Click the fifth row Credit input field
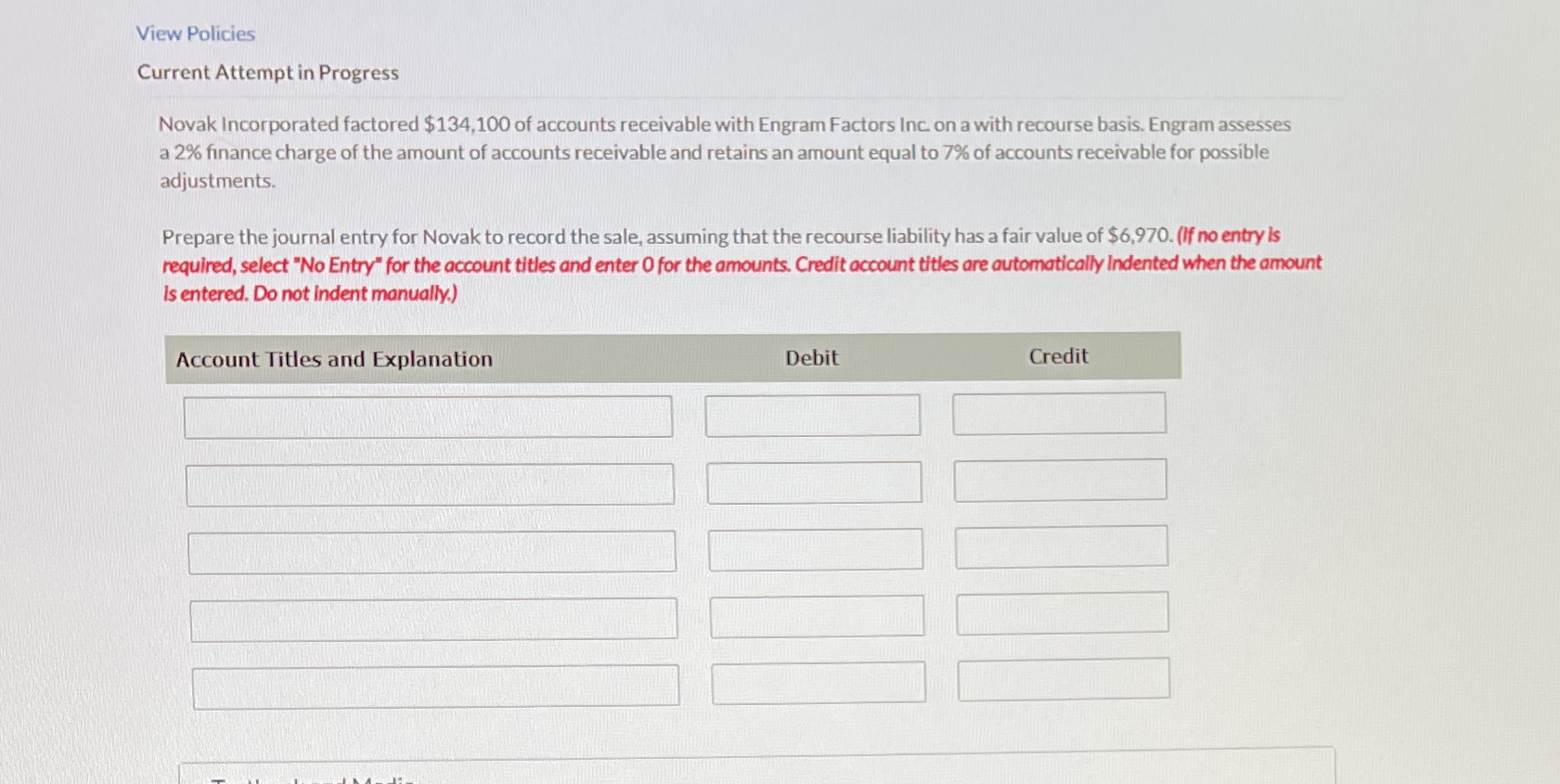Screen dimensions: 1560x784 (x=1064, y=678)
